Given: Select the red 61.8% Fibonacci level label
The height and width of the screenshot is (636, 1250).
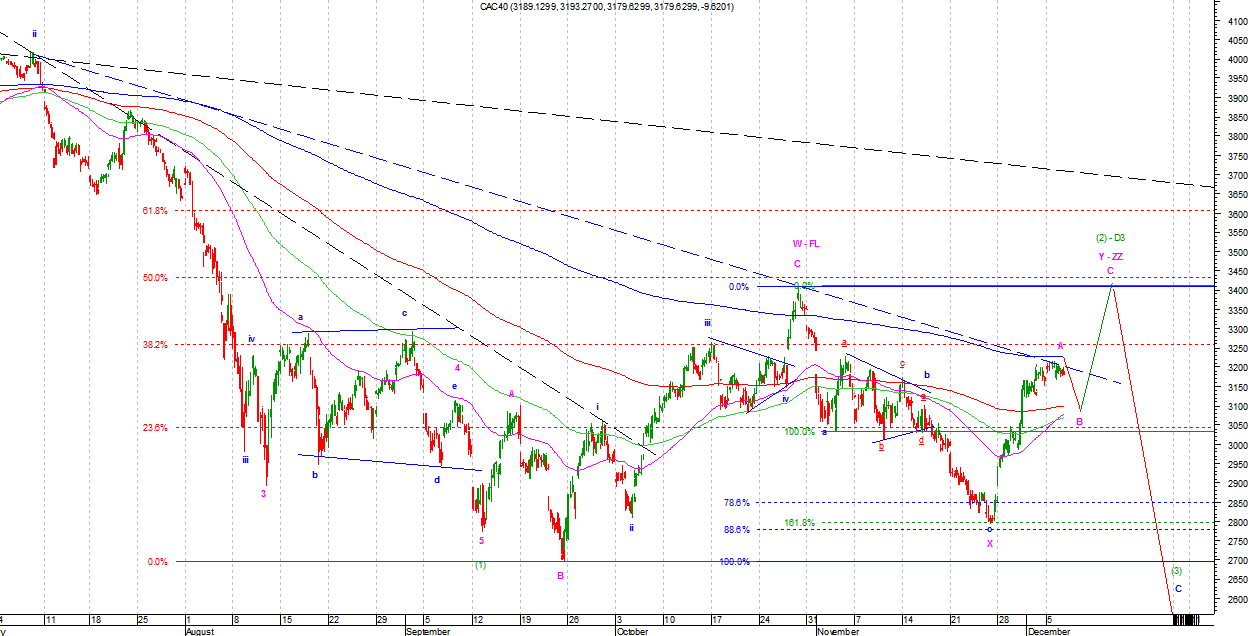Looking at the screenshot, I should click(154, 211).
